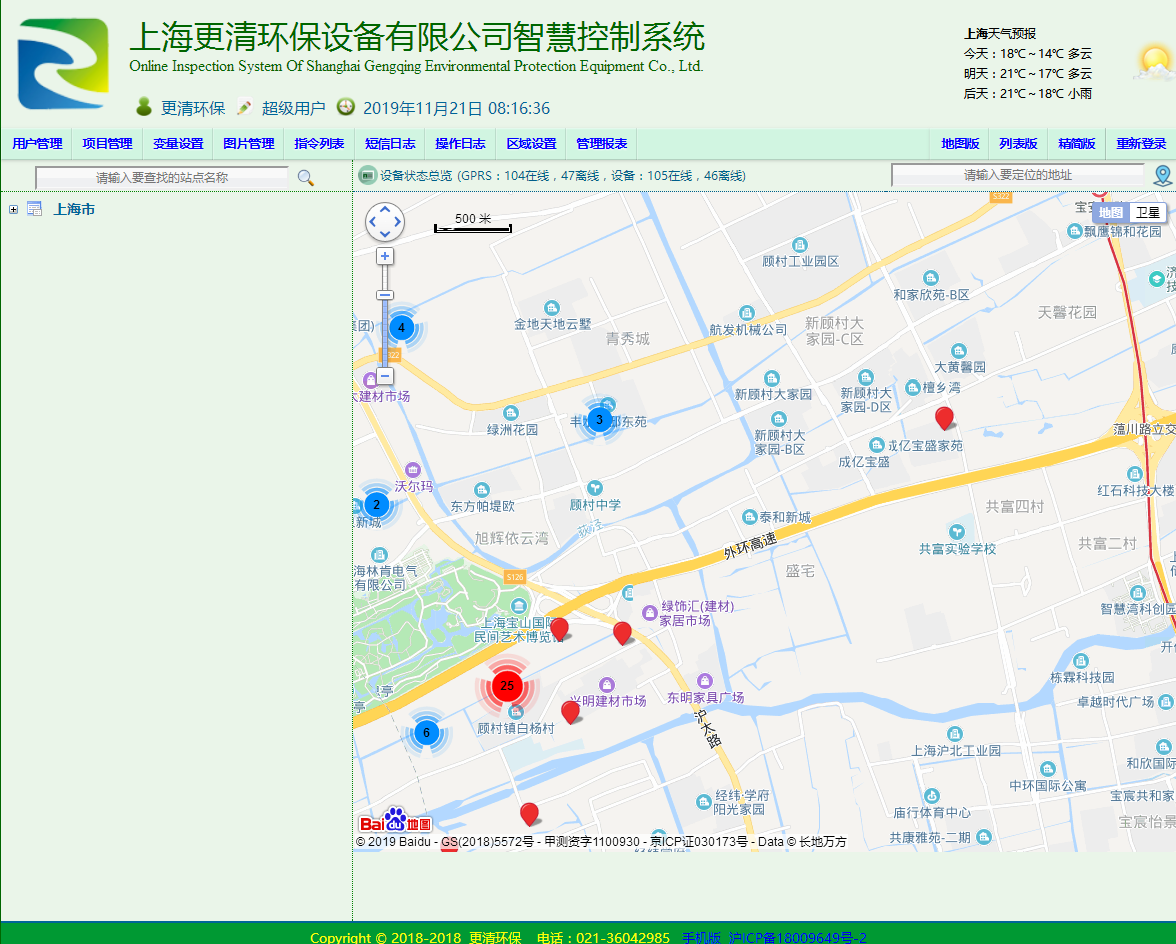This screenshot has height=944, width=1176.
Task: Click the location pin icon beside address field
Action: [x=1162, y=176]
